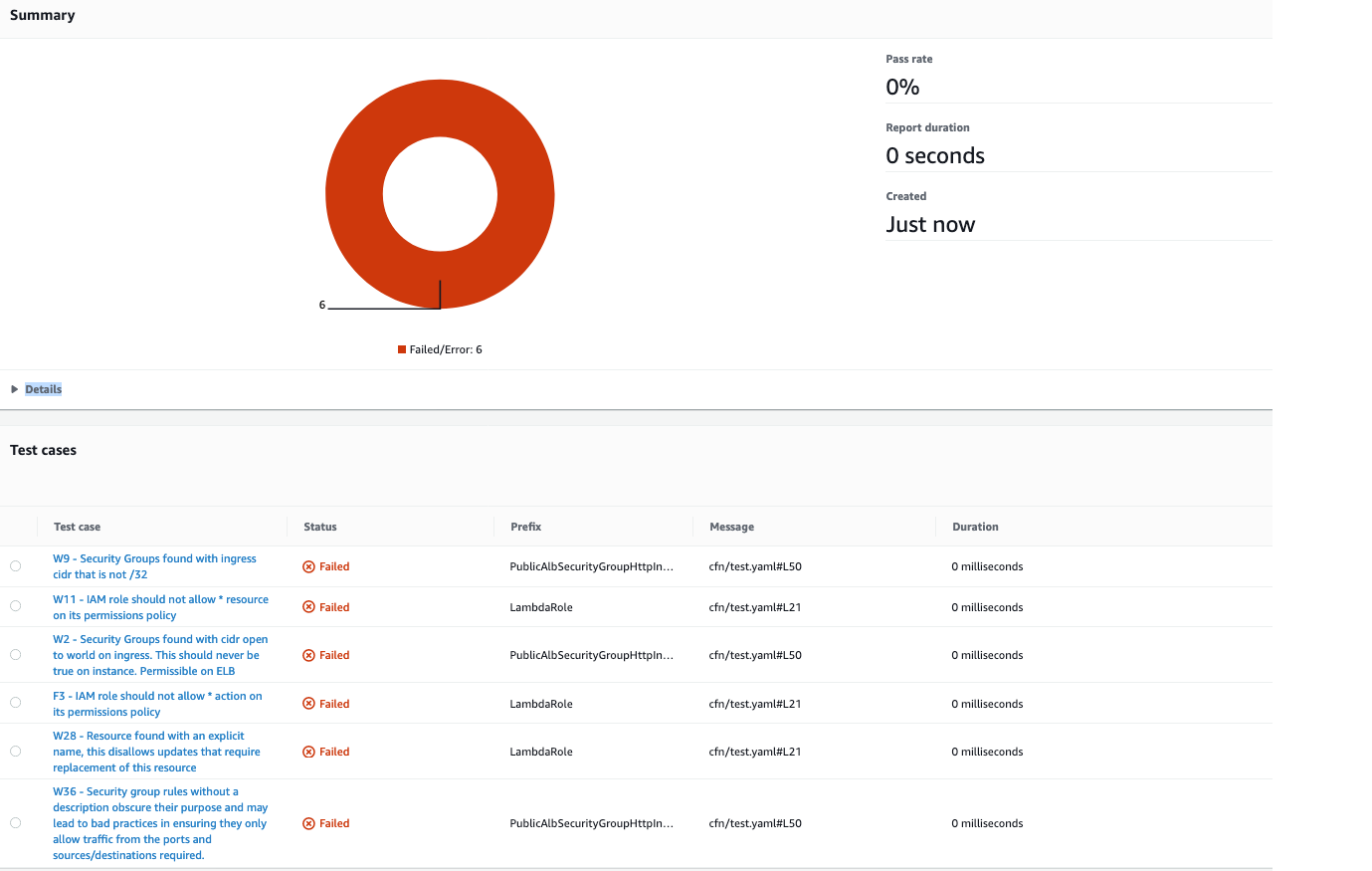
Task: Click the Failed/Error legend marker below the chart
Action: (401, 349)
